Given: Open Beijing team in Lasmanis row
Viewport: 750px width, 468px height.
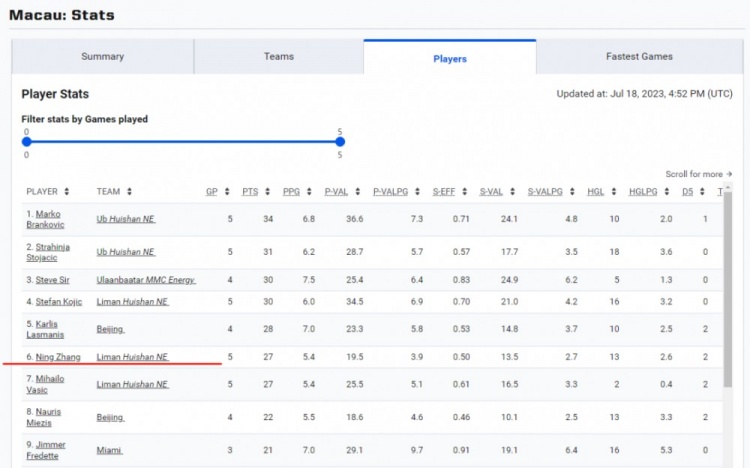Looking at the screenshot, I should (110, 329).
